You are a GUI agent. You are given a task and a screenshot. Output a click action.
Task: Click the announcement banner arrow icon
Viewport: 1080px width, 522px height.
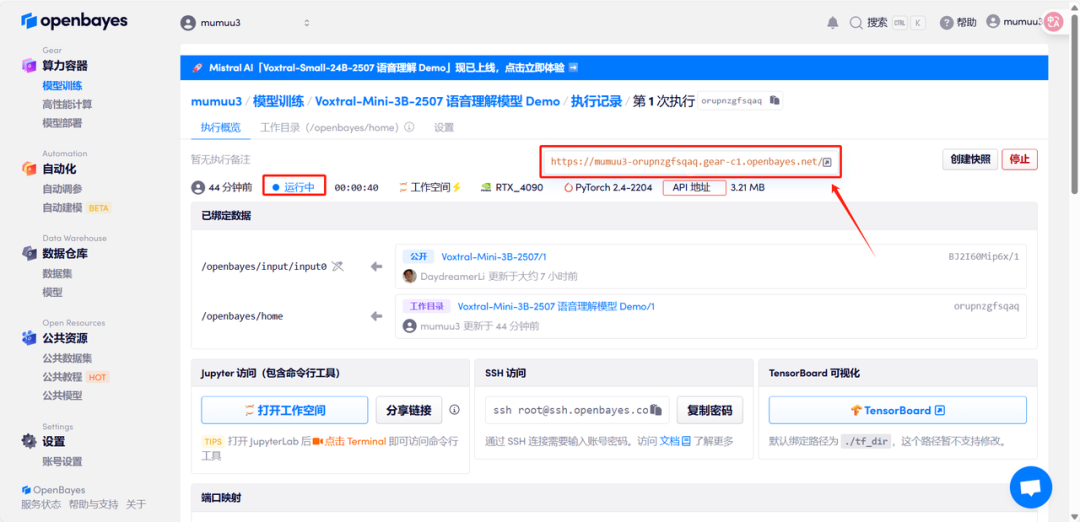pos(573,68)
